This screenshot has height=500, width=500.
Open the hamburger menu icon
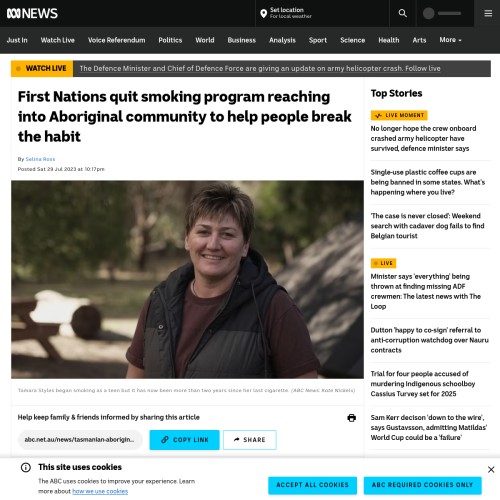(x=488, y=13)
